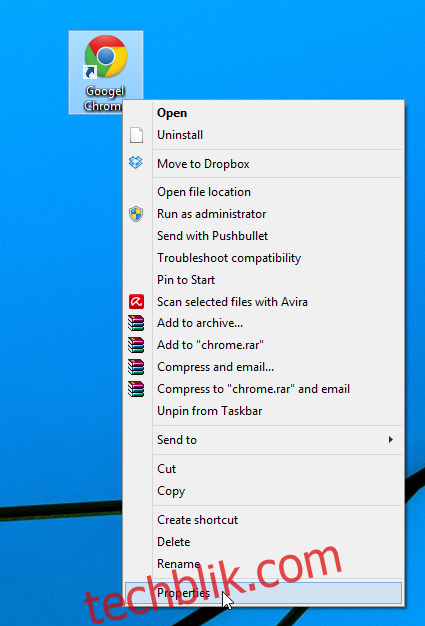Choose Compress to "chrome.rar" and email

tap(263, 389)
